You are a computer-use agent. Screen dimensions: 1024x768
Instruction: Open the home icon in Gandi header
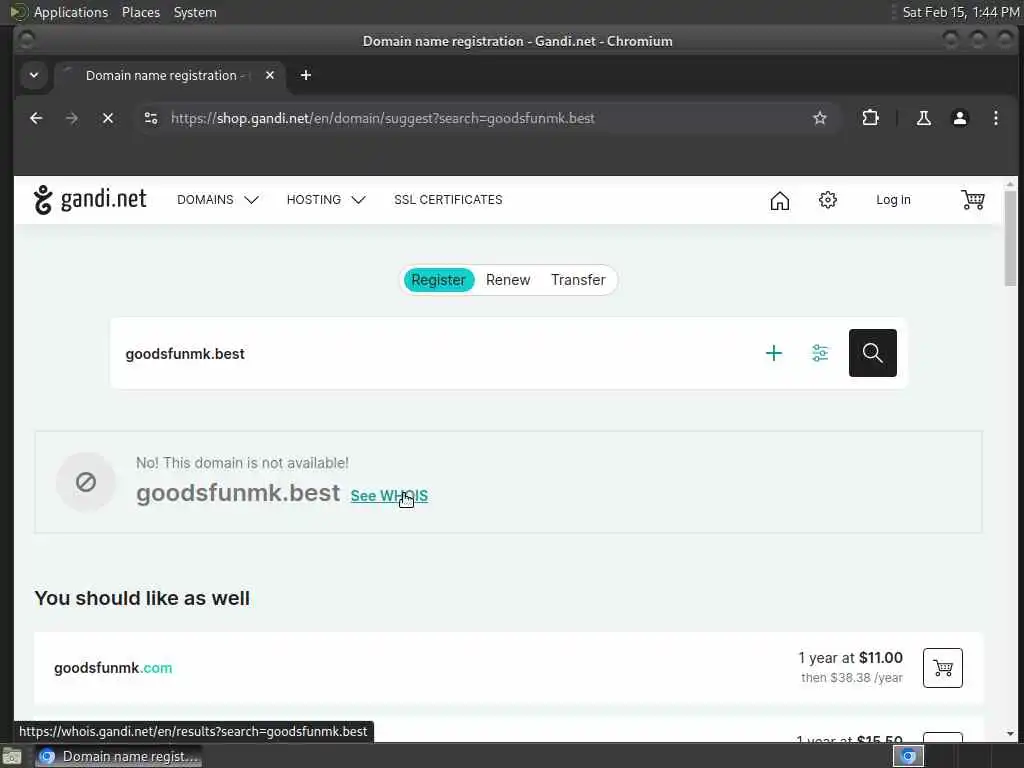point(780,200)
